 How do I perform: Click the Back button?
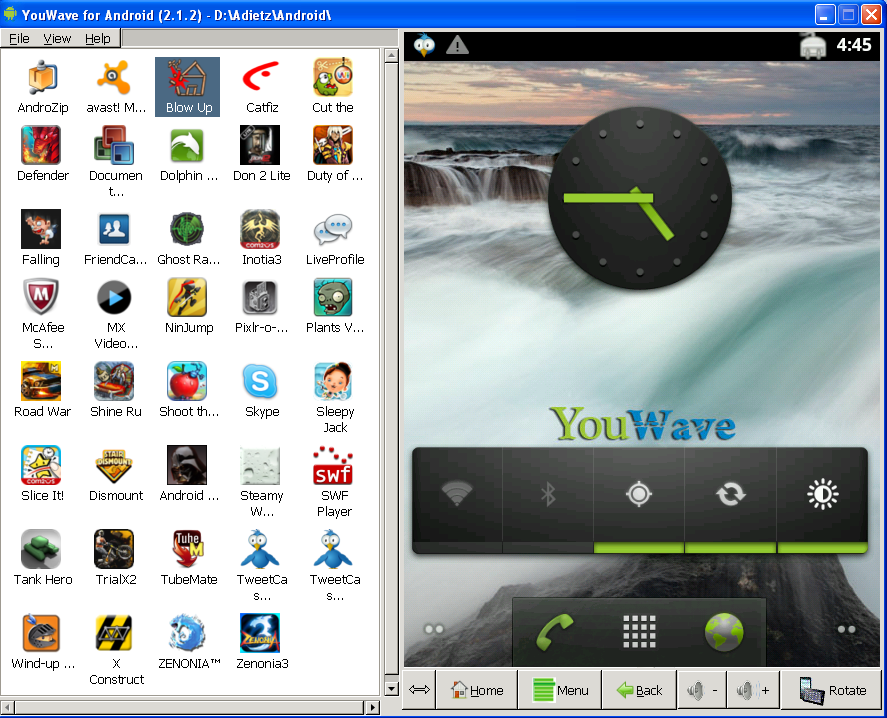[x=639, y=690]
